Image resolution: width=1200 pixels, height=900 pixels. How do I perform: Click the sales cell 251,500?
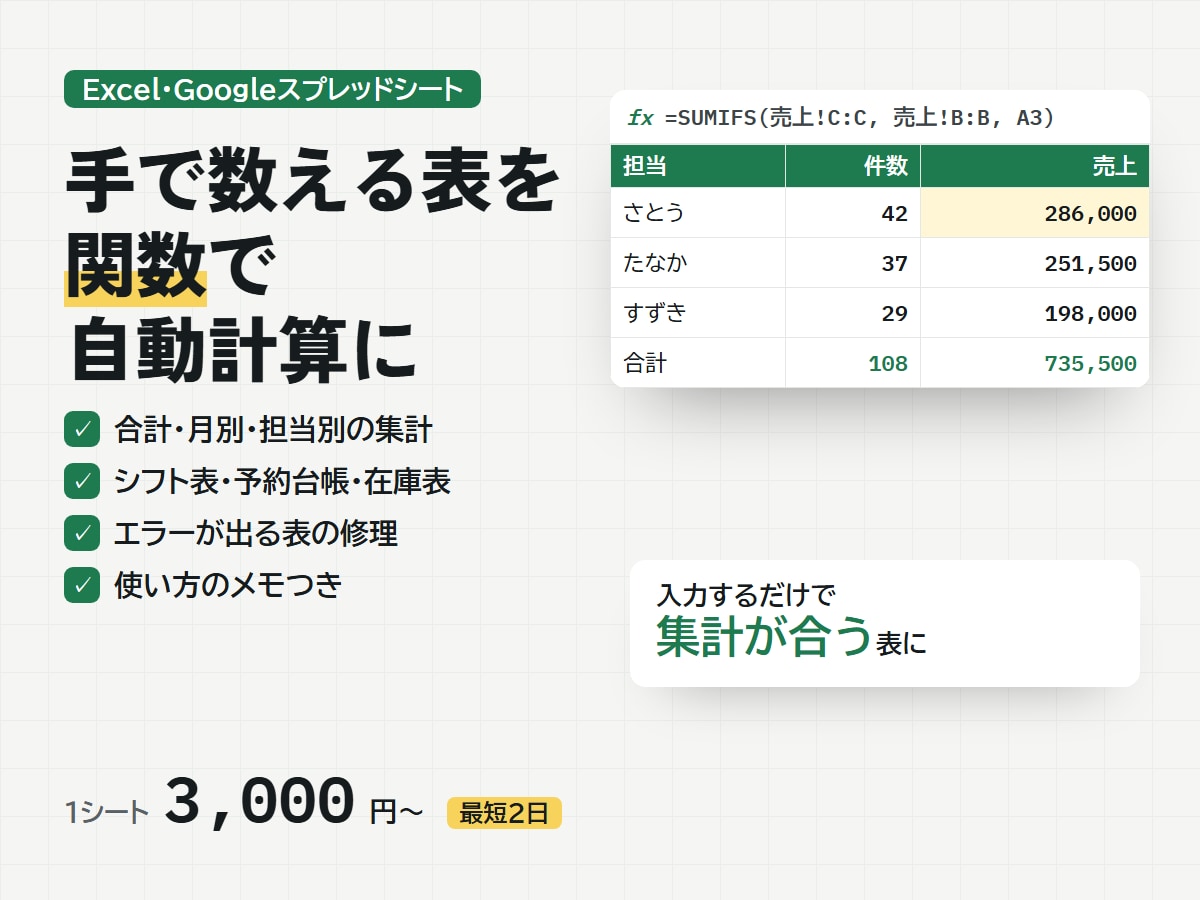[1035, 263]
